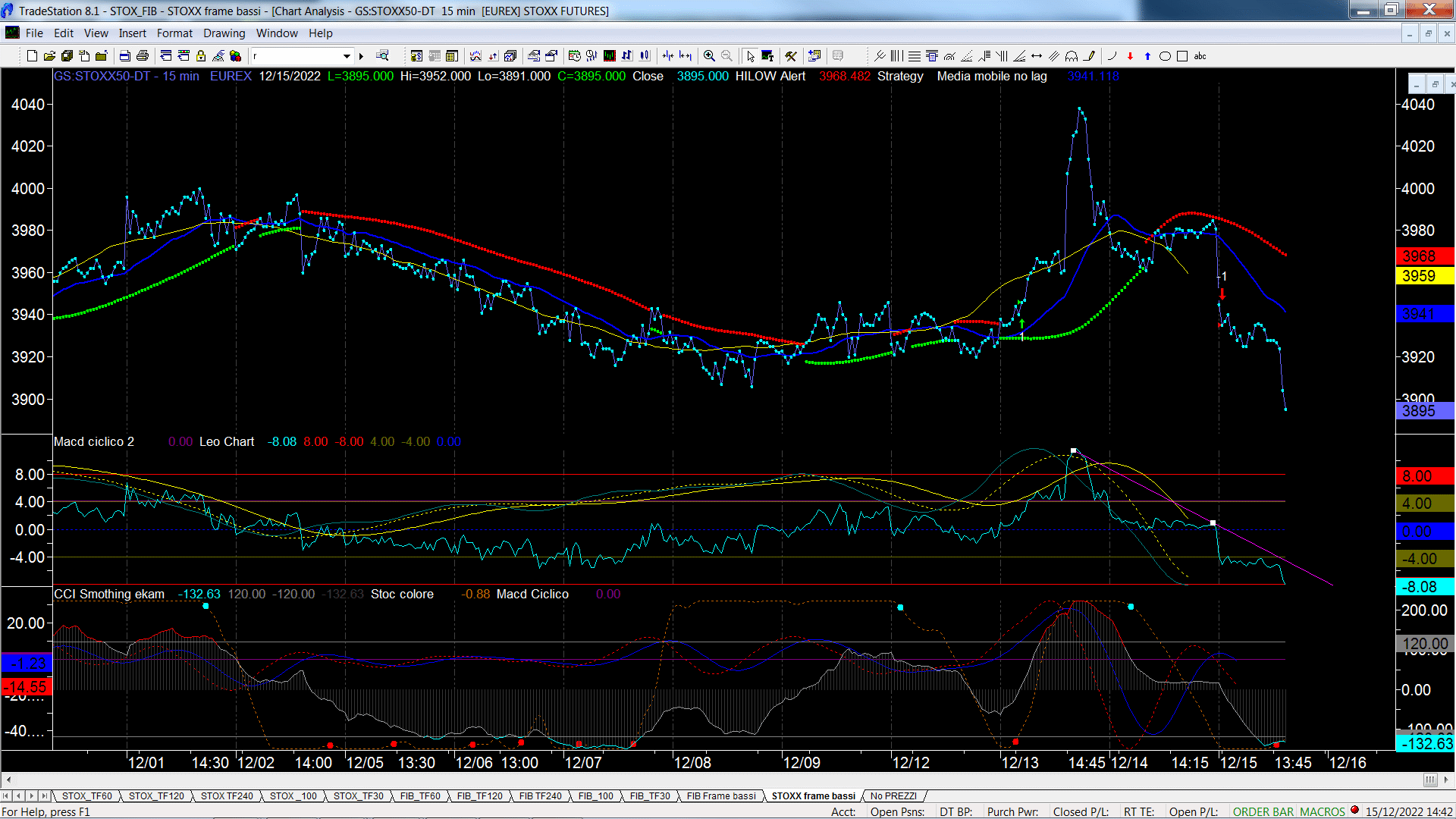Select the blue up arrow drawing tool
Viewport: 1456px width, 819px height.
tap(1147, 56)
